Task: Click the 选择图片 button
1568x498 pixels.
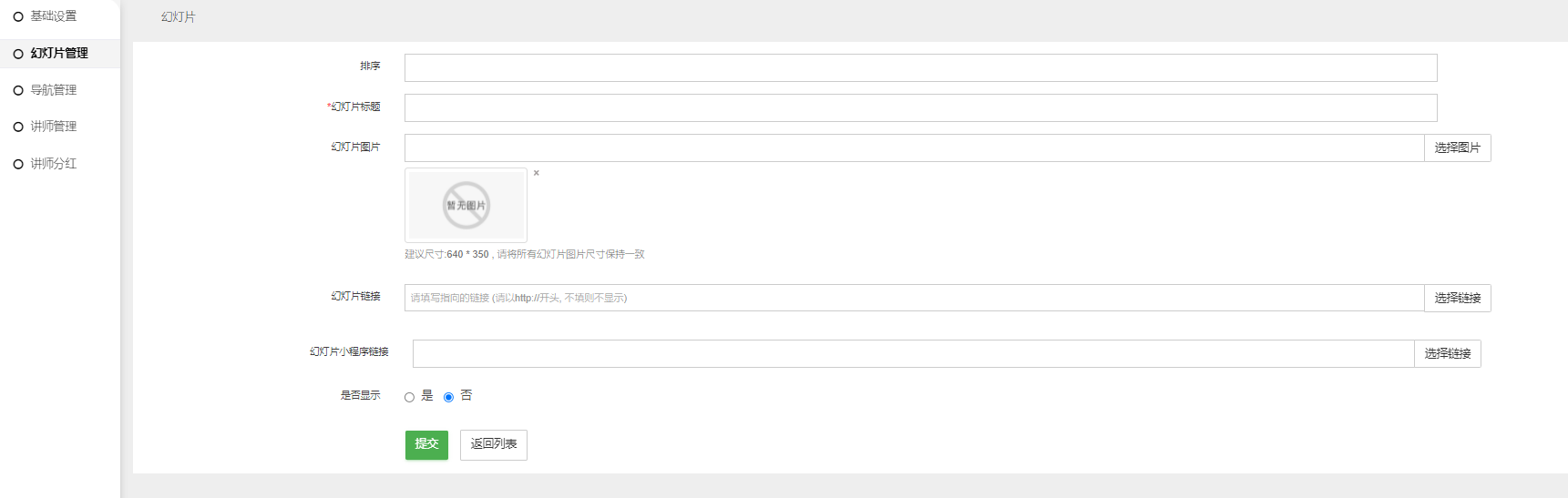Action: click(x=1458, y=147)
